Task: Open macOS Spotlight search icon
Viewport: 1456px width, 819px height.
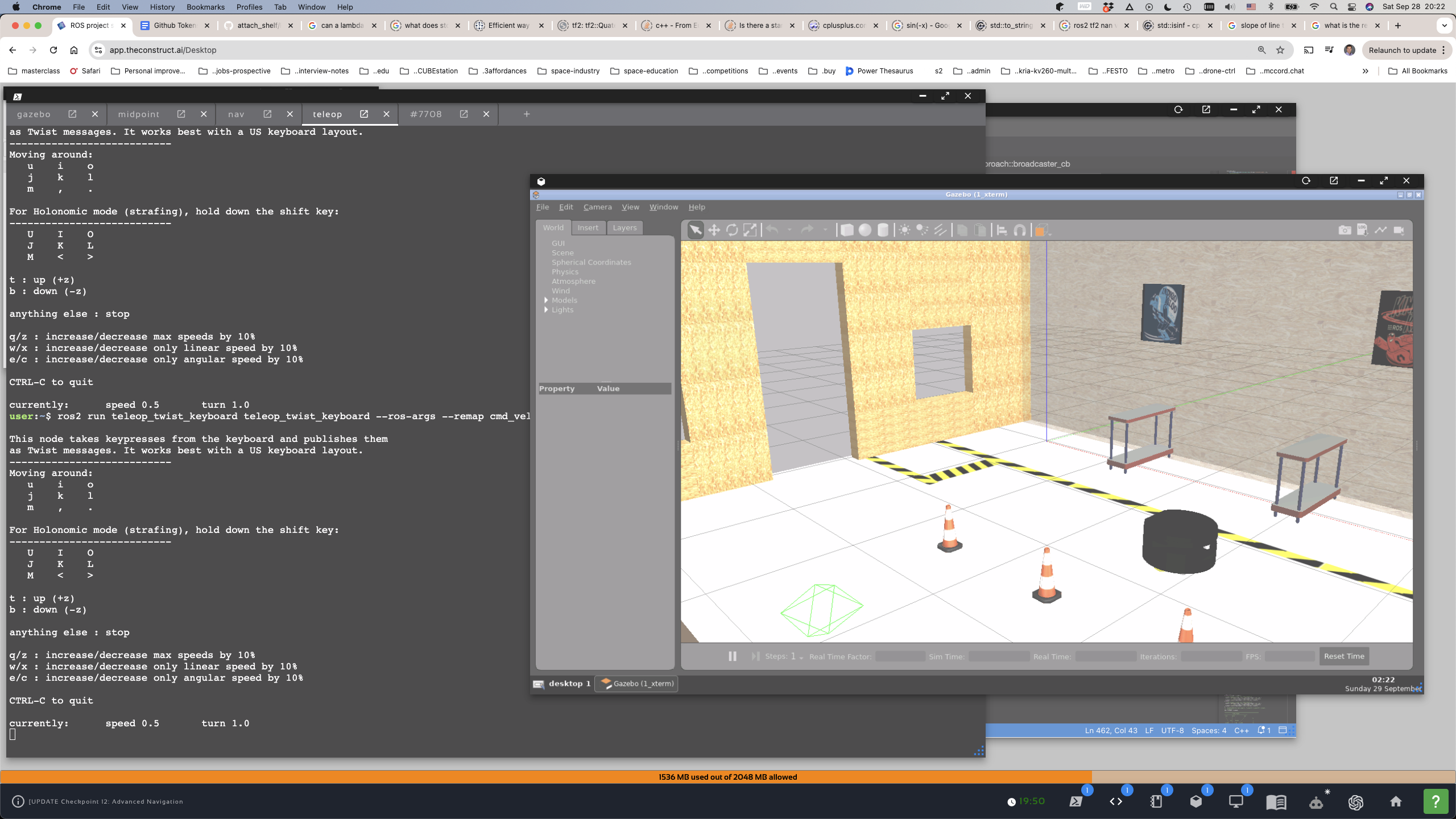Action: pos(1333,7)
